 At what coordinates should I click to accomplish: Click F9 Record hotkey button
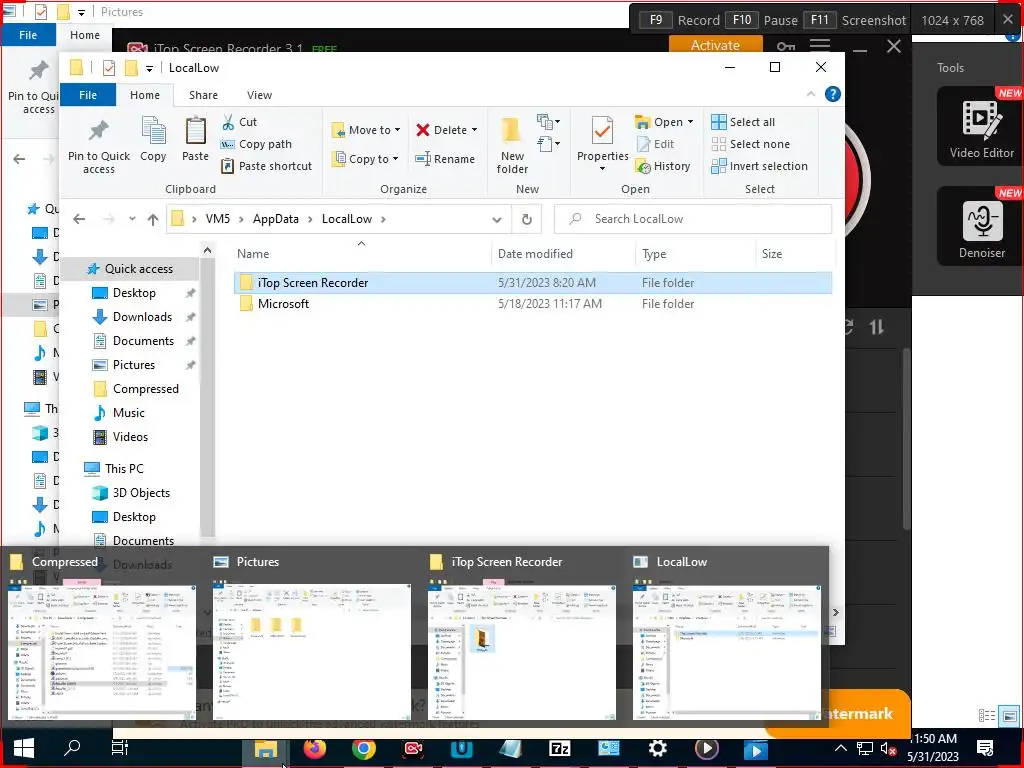pyautogui.click(x=656, y=20)
